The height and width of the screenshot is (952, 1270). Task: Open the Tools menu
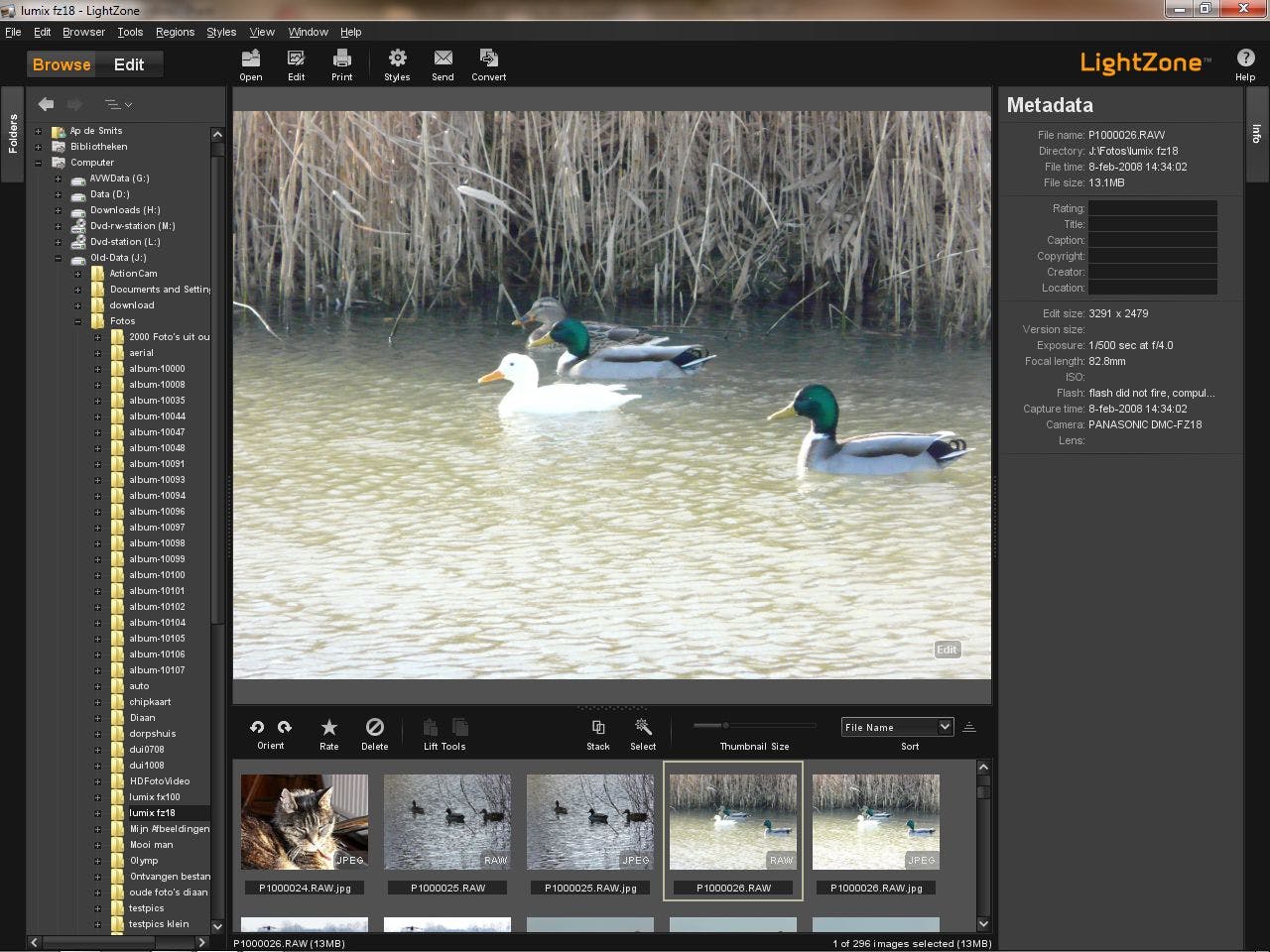(130, 32)
